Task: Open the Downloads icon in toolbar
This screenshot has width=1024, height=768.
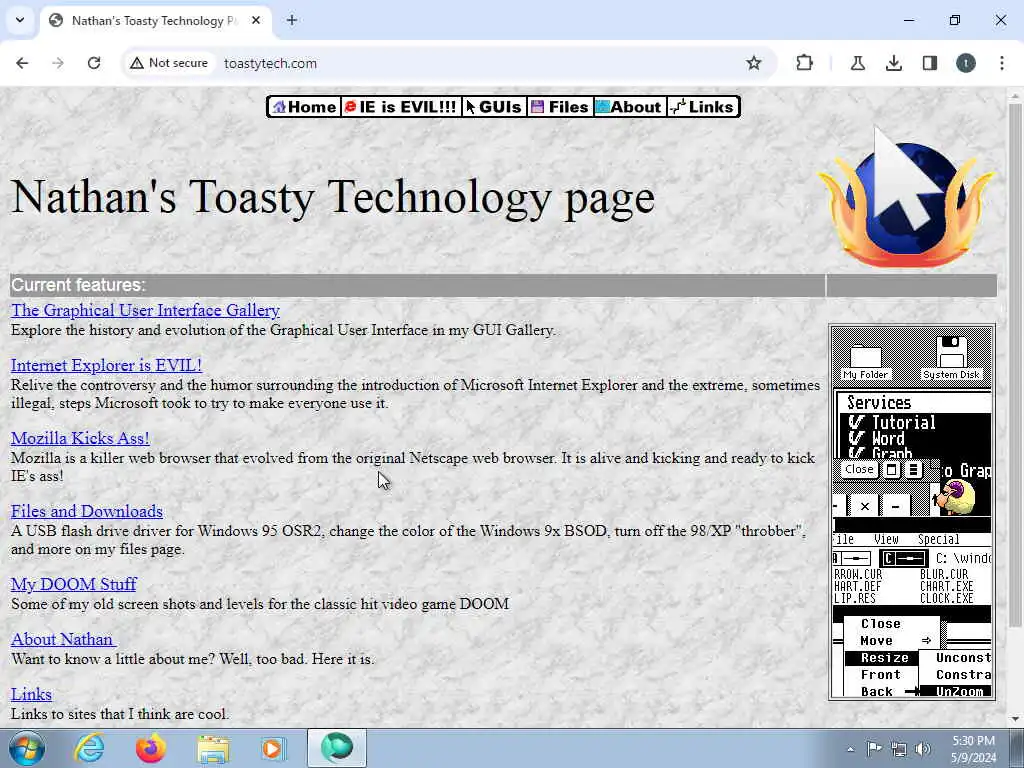Action: pyautogui.click(x=893, y=63)
